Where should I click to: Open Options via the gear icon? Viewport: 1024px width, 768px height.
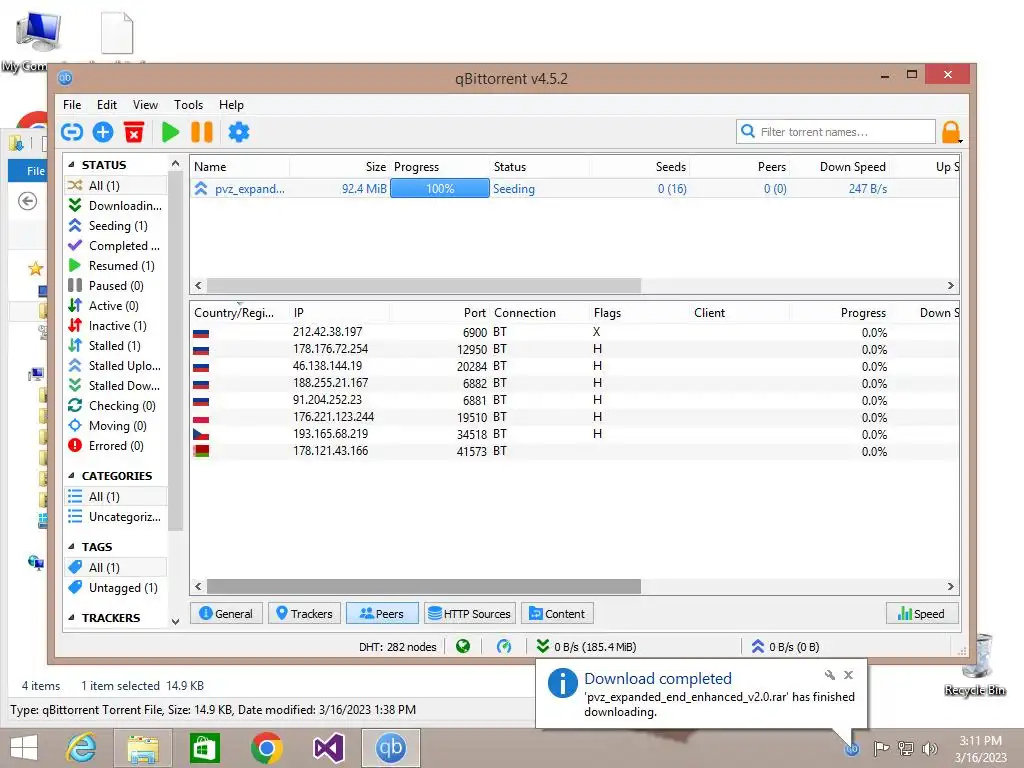pos(238,132)
